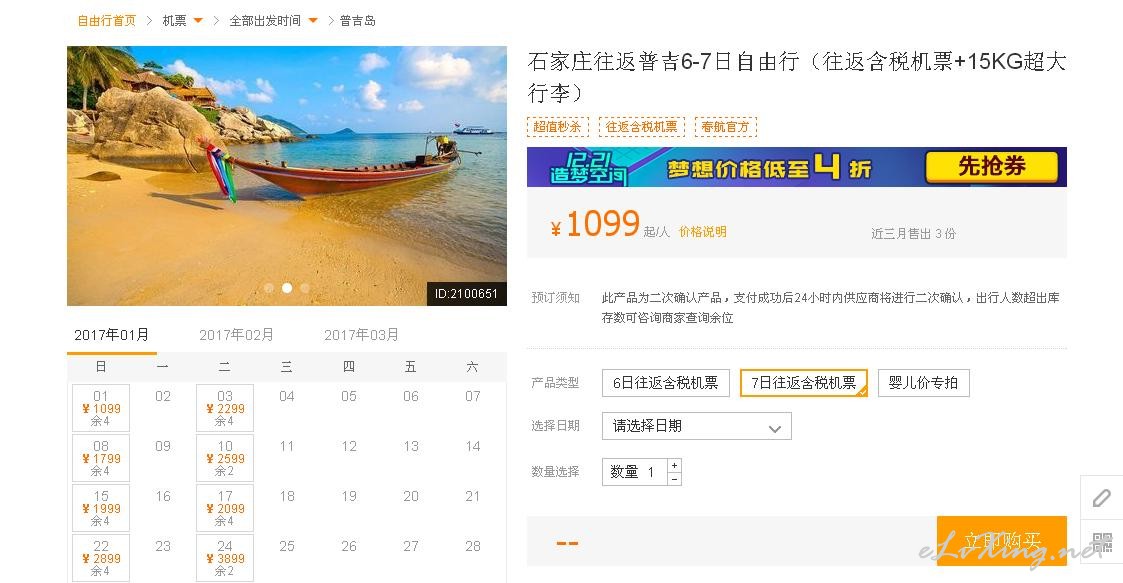Click the beach boat product photo
This screenshot has width=1123, height=583.
coord(286,176)
